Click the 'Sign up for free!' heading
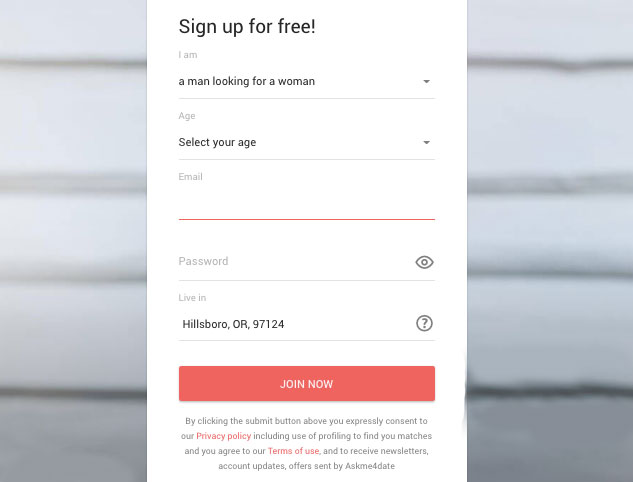The width and height of the screenshot is (633, 482). pos(247,27)
